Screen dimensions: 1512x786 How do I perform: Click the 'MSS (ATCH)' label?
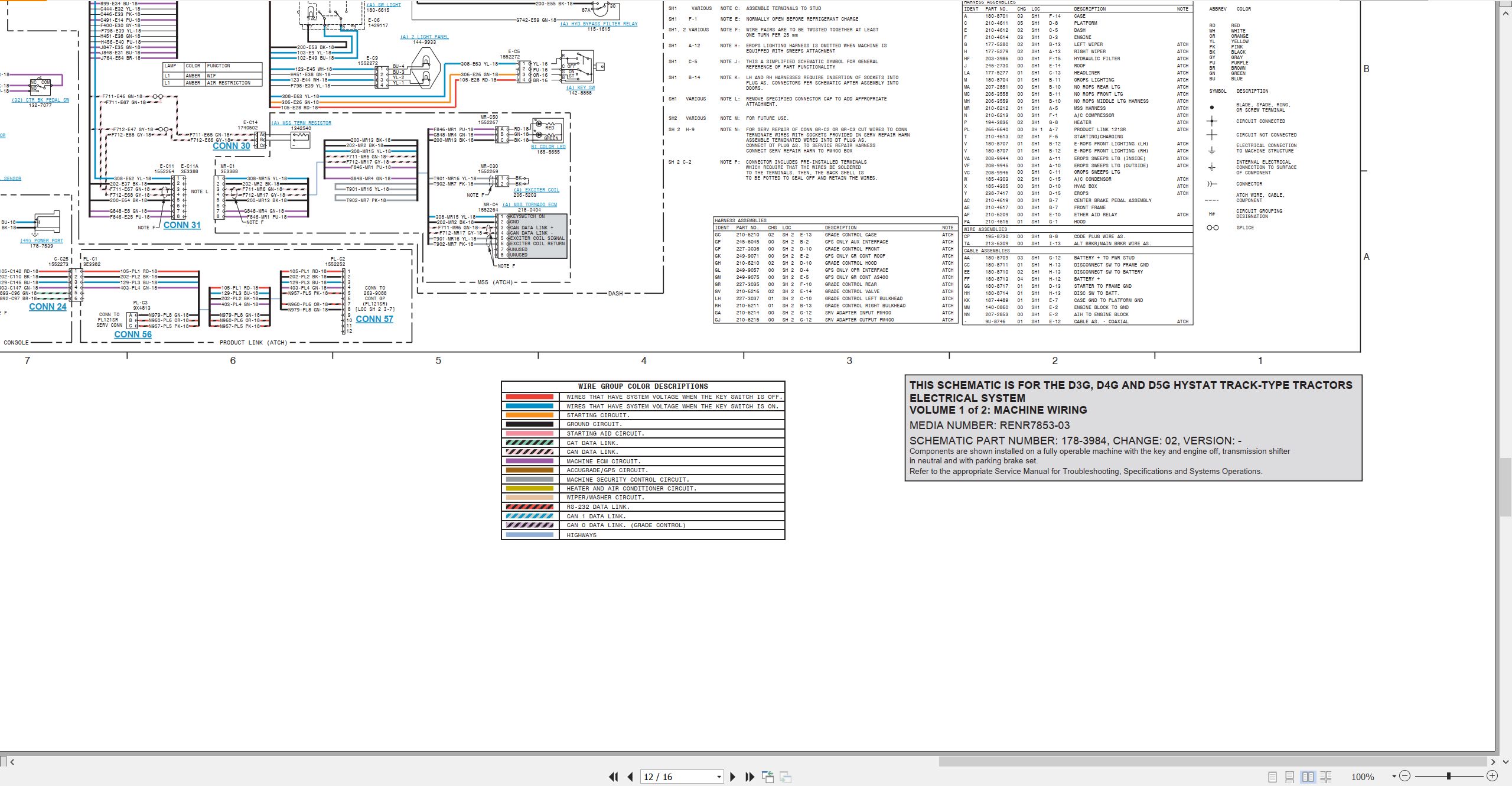(x=495, y=282)
